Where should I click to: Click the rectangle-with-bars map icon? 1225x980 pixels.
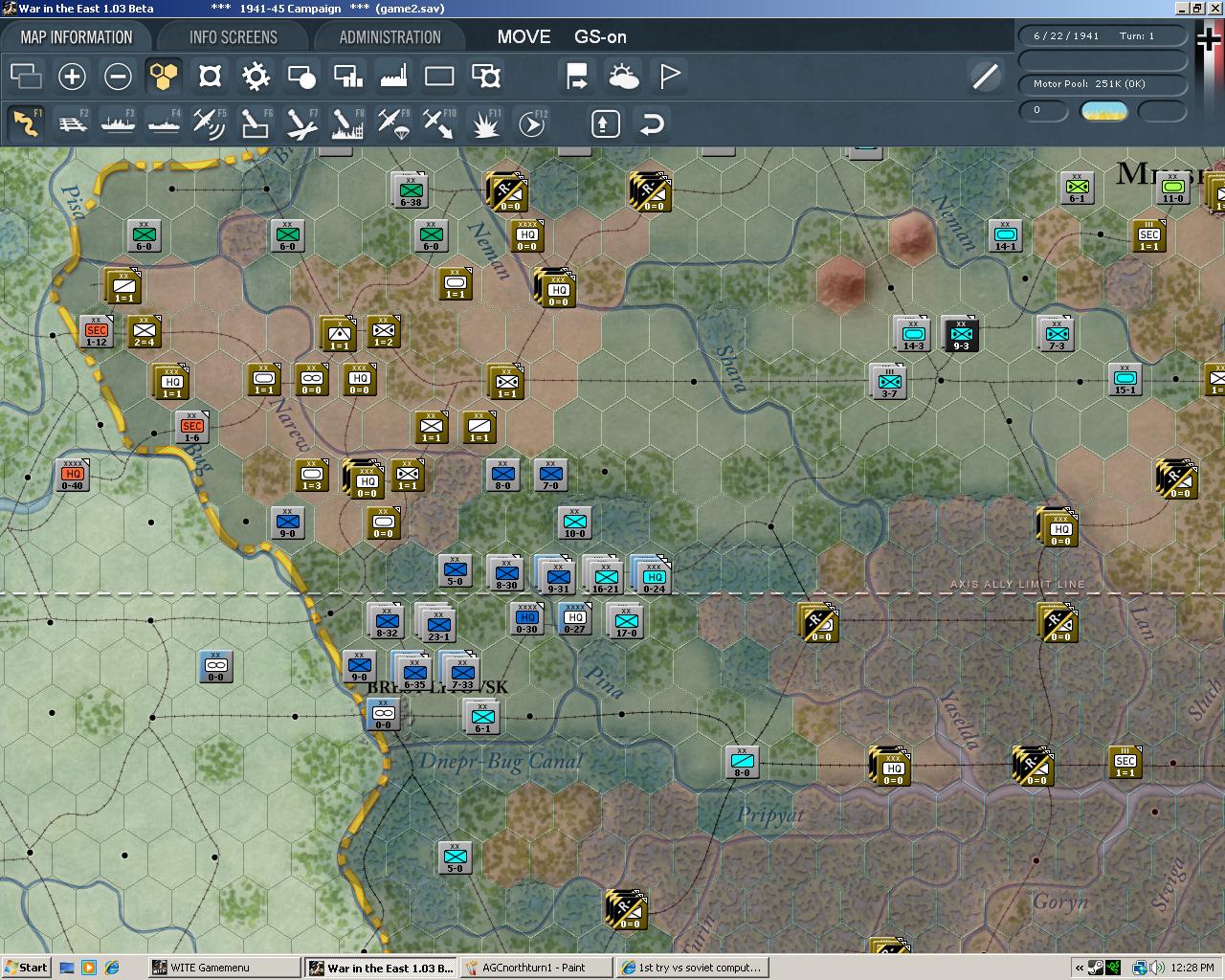[347, 76]
